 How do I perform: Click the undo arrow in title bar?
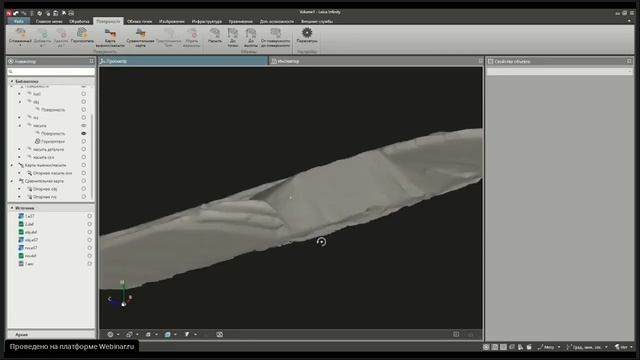pyautogui.click(x=16, y=13)
